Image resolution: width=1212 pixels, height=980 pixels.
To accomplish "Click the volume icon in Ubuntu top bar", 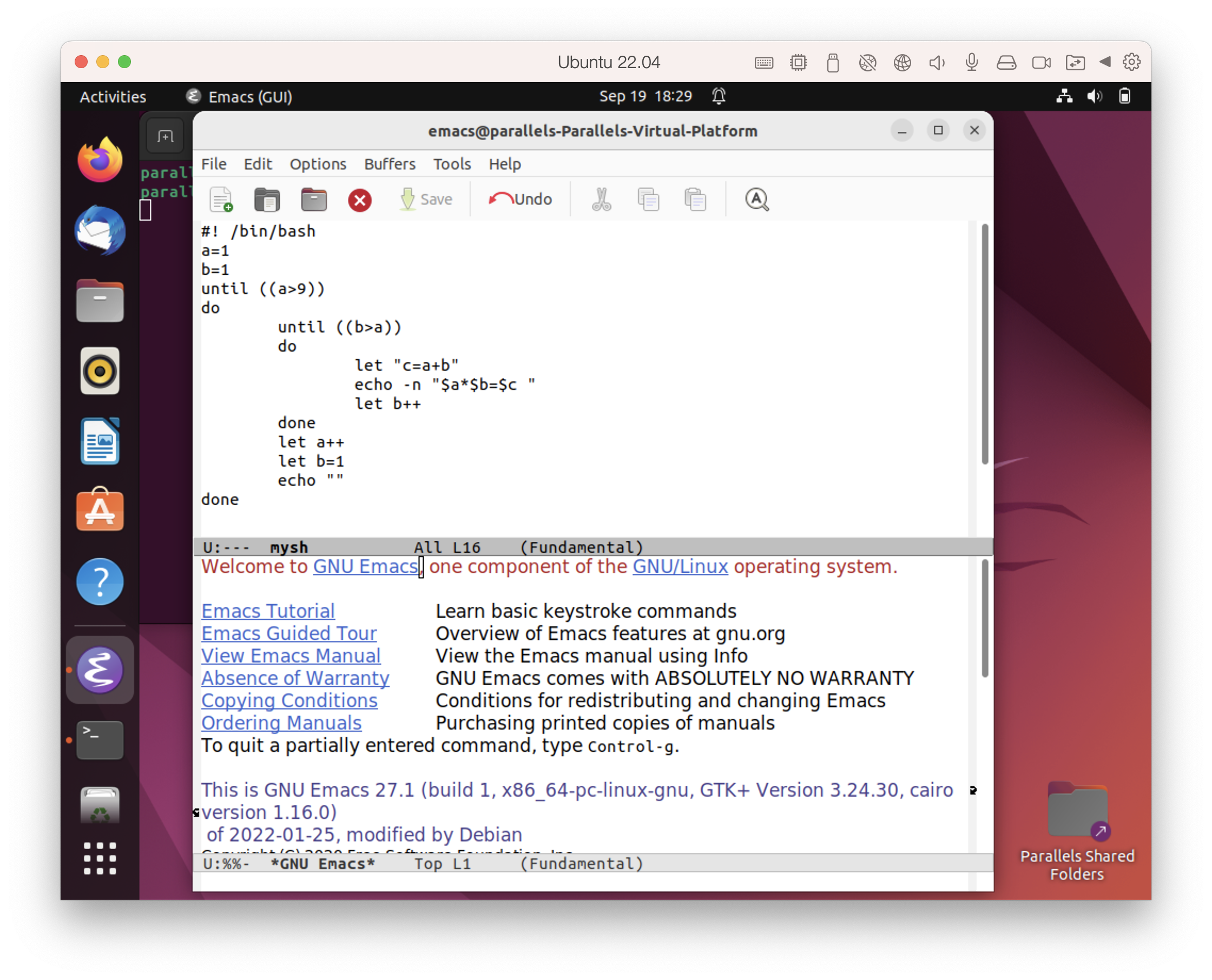I will [1094, 96].
